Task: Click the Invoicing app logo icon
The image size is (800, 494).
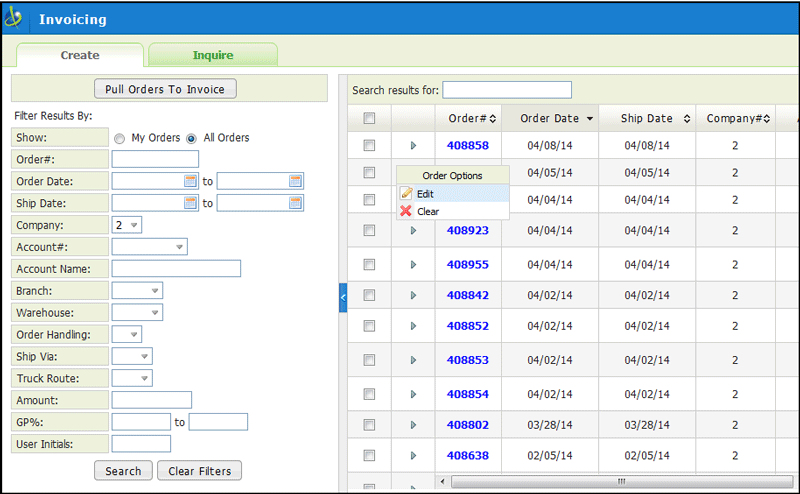Action: [14, 18]
